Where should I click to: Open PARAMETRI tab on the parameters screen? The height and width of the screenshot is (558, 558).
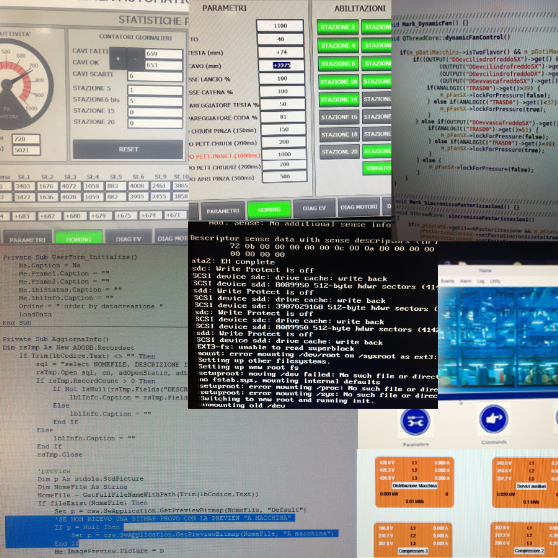click(x=223, y=211)
